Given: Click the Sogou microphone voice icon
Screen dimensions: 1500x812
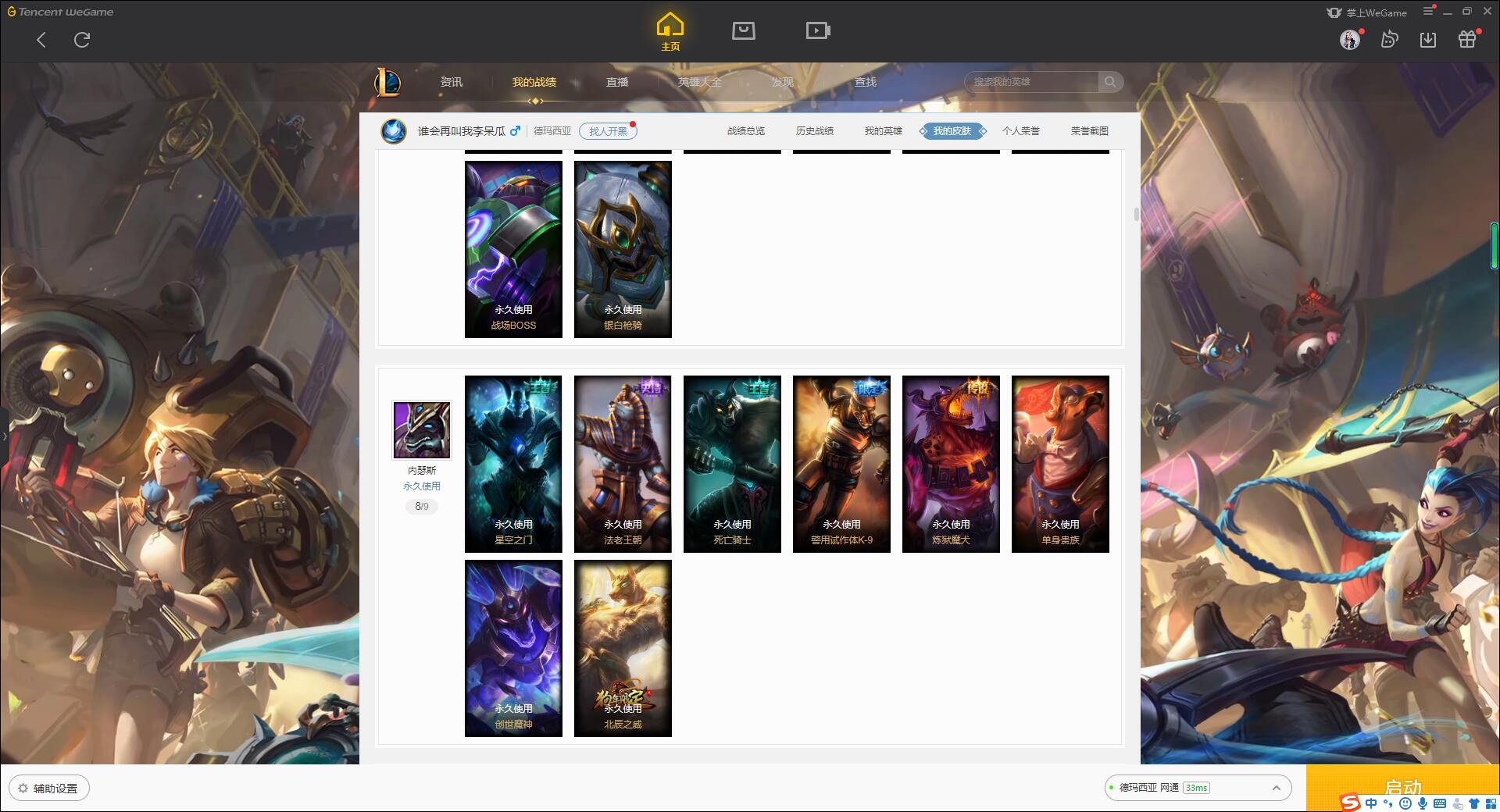Looking at the screenshot, I should [1423, 803].
